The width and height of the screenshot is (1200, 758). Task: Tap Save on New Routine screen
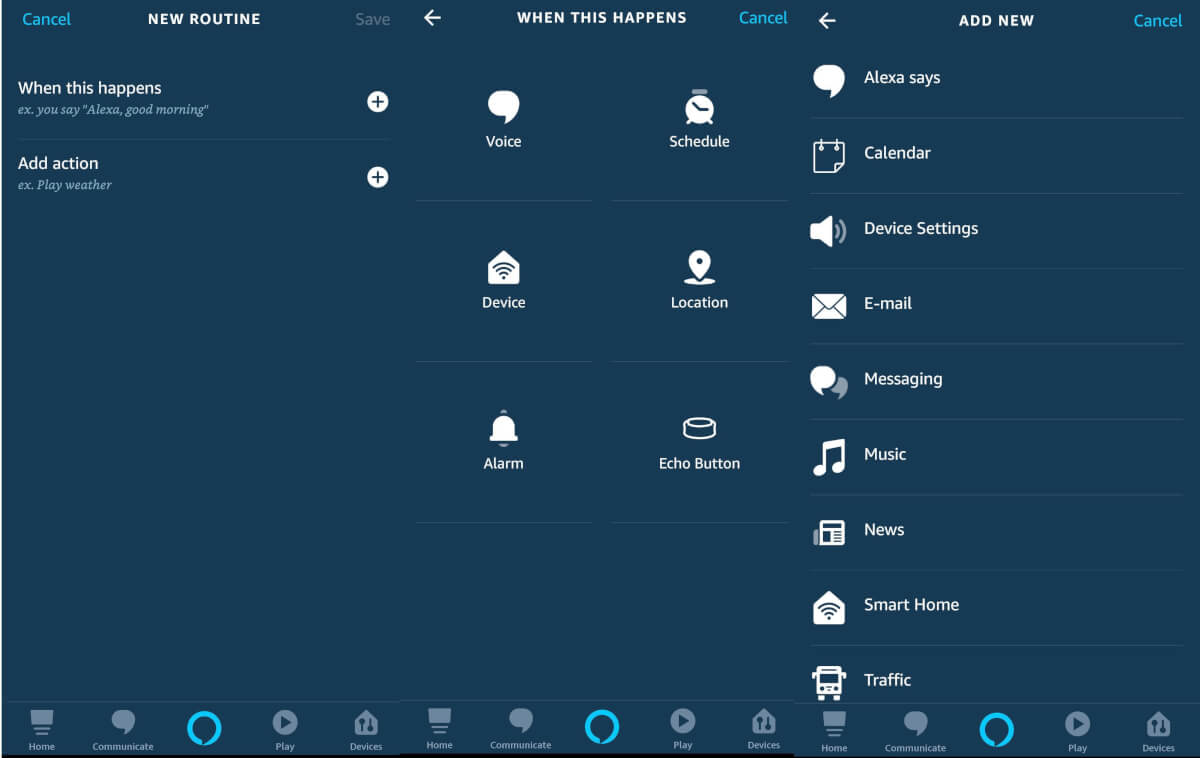[x=372, y=19]
